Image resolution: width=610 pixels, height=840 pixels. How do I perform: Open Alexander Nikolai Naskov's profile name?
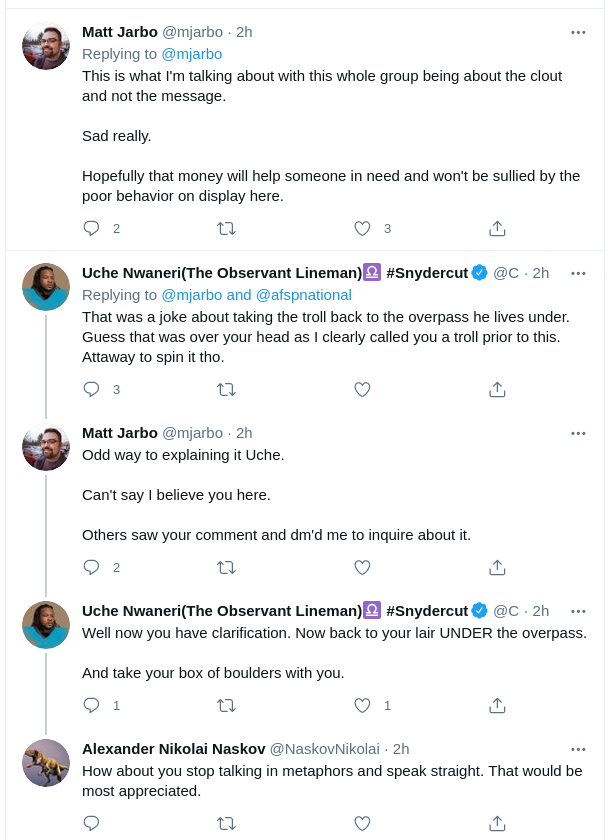[x=174, y=749]
